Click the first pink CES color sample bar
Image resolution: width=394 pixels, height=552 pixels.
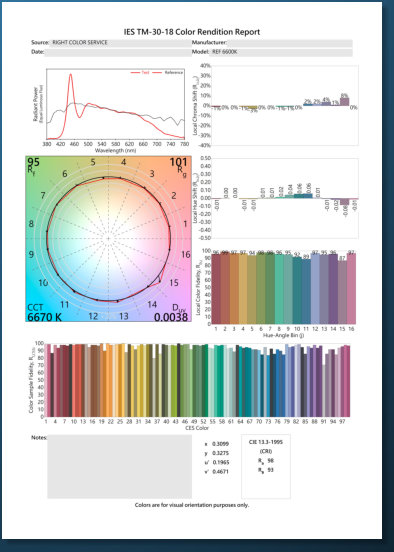tap(48, 381)
